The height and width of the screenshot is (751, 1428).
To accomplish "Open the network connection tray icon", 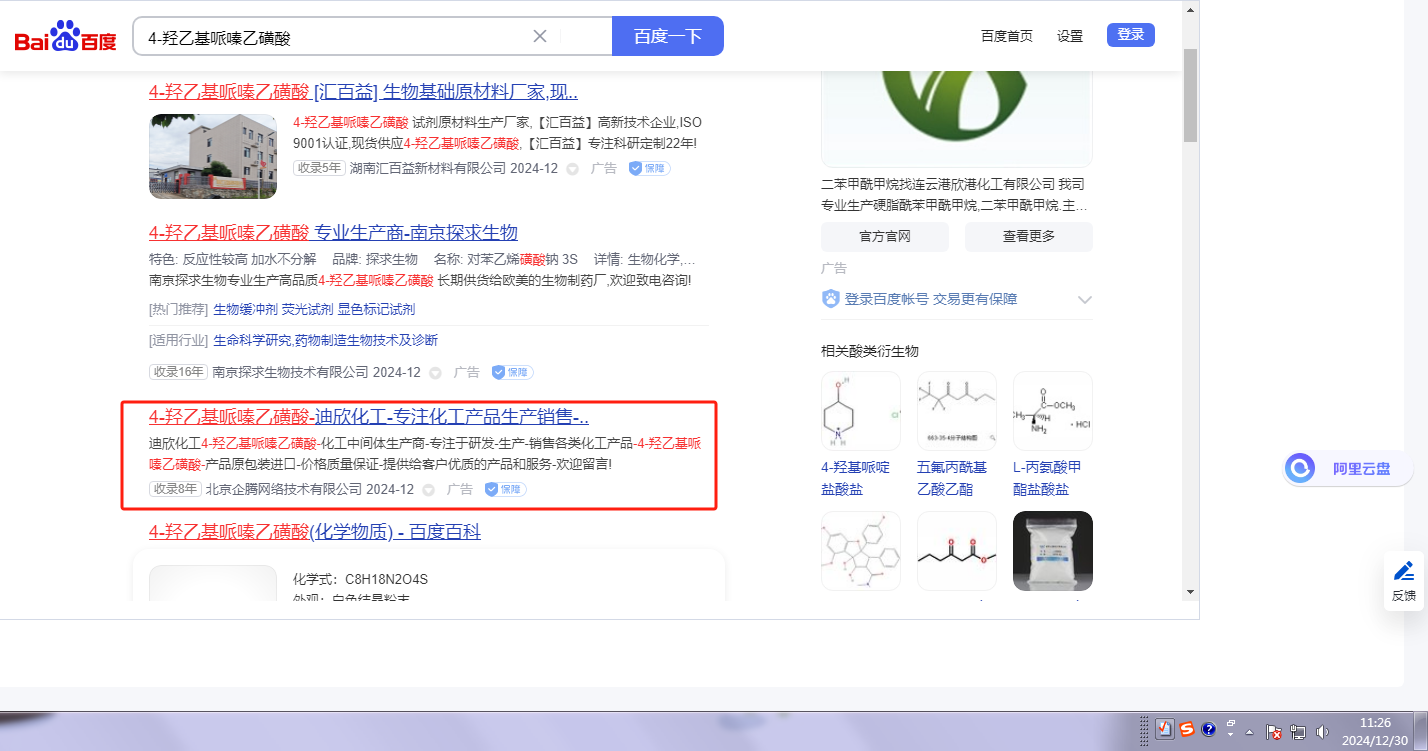I will coord(1298,732).
